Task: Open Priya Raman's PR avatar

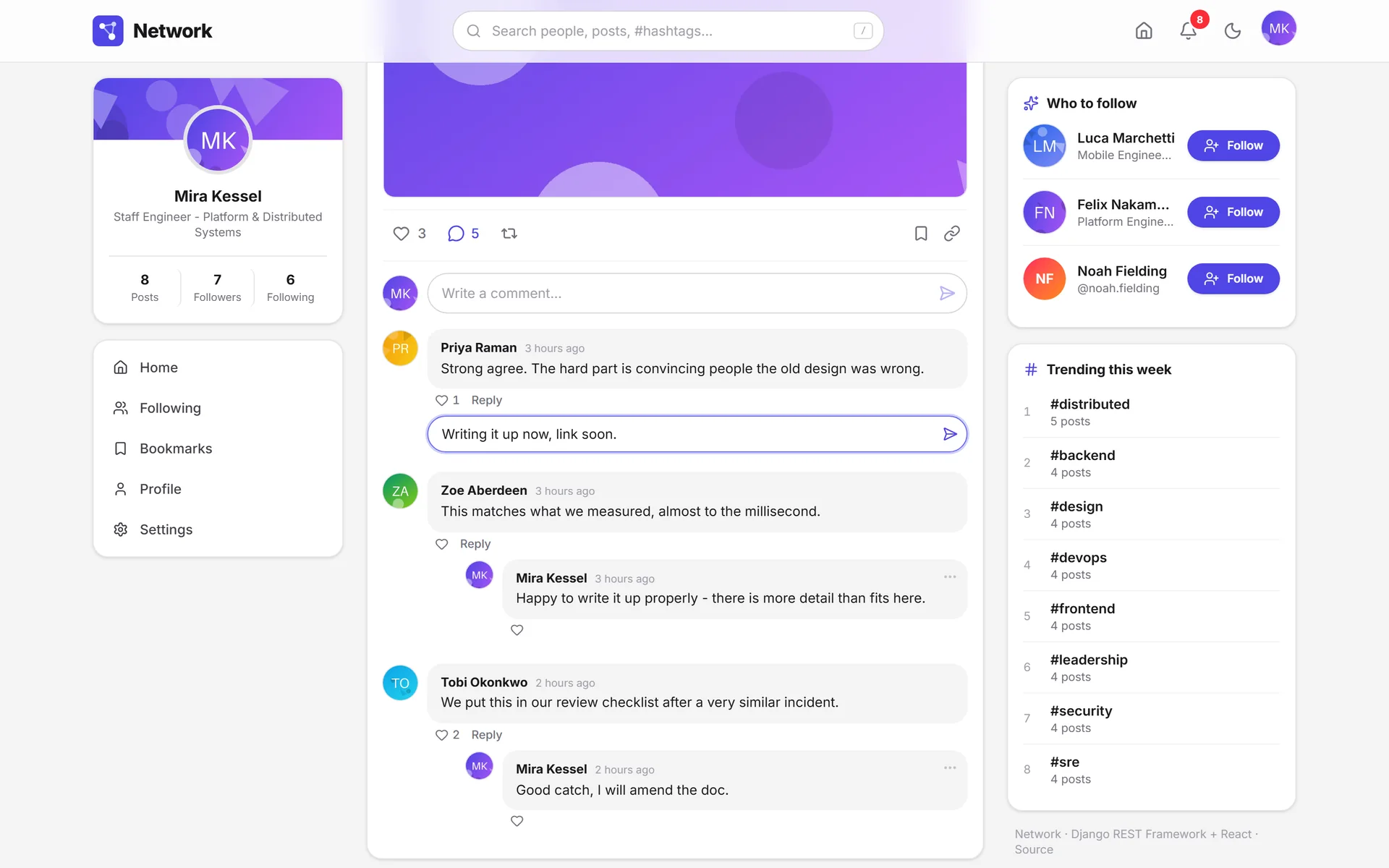Action: [400, 348]
